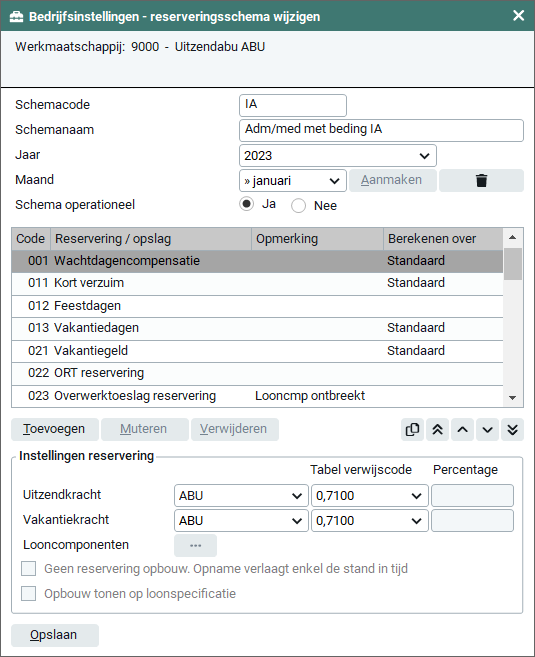535x657 pixels.
Task: Click the Toevoegen button
Action: [55, 429]
